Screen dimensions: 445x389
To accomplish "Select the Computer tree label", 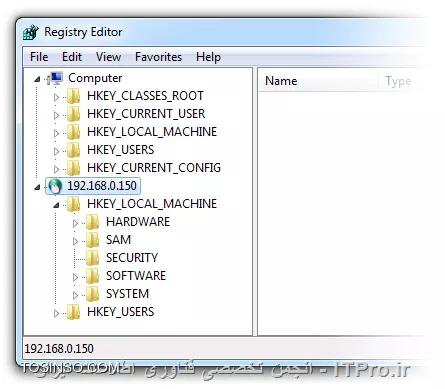I will pyautogui.click(x=95, y=78).
